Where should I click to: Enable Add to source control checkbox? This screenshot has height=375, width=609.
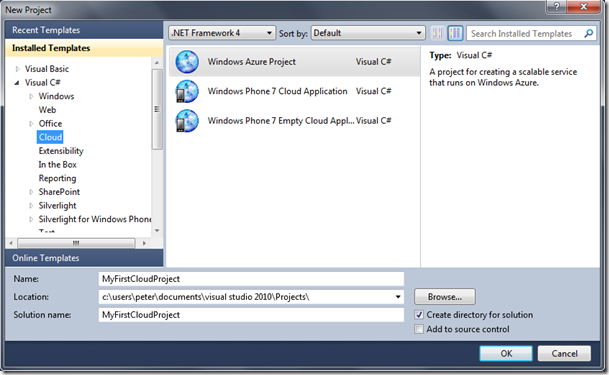tap(419, 329)
